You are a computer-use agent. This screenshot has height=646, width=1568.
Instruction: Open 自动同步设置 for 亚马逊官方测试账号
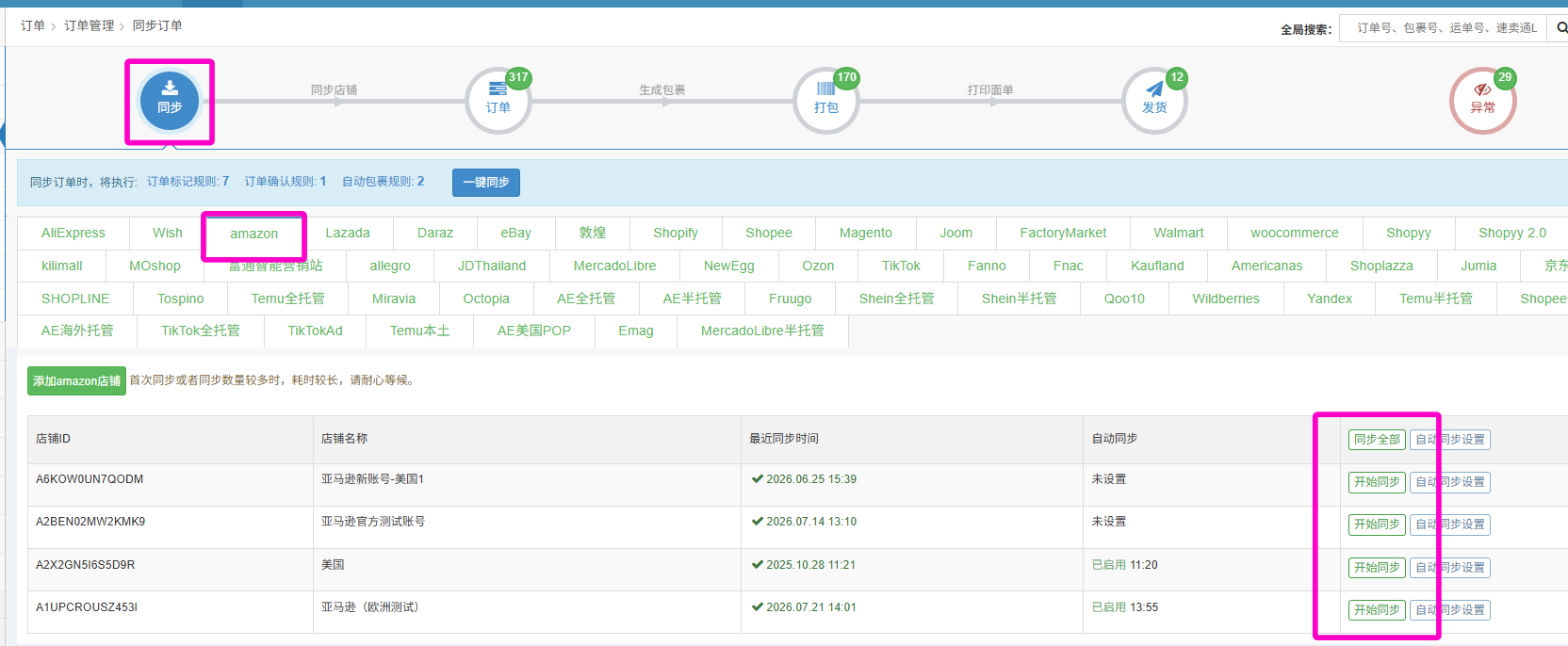point(1450,524)
